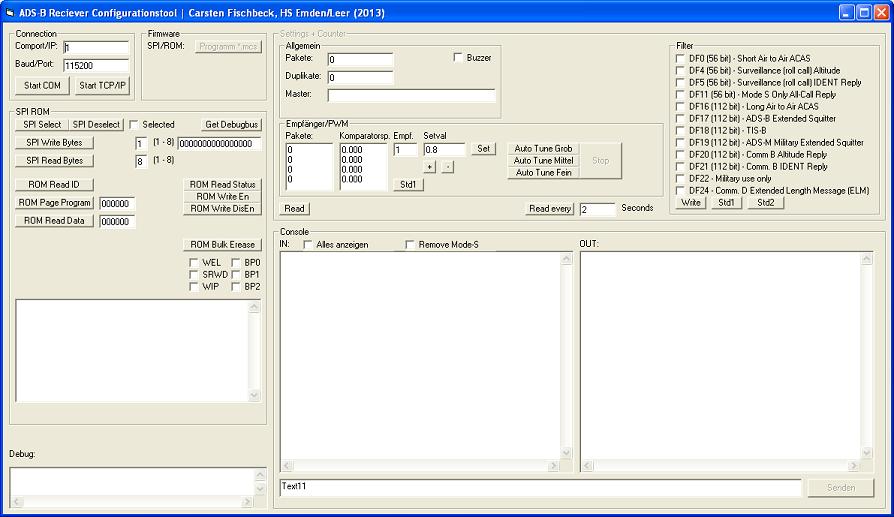Viewport: 894px width, 517px height.
Task: Click the Std1 button in Empfänger/PWM
Action: click(408, 185)
